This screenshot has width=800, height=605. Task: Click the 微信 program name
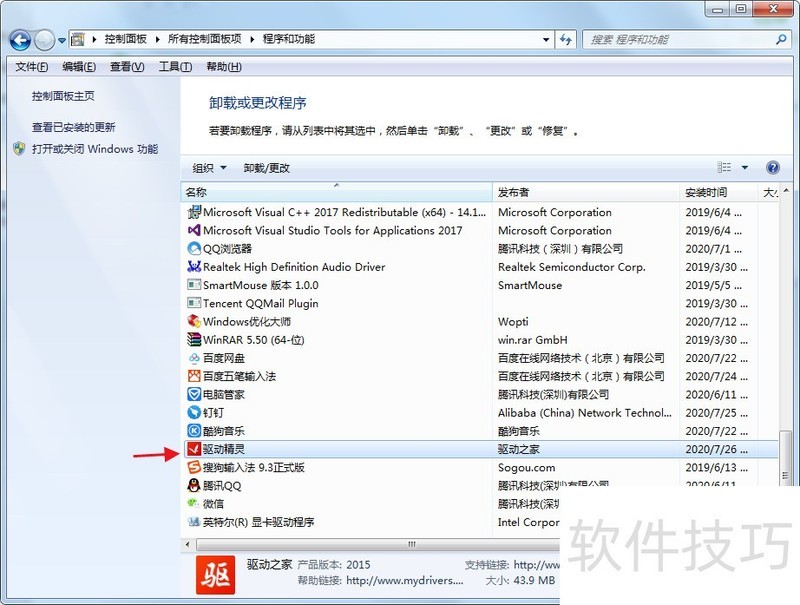click(x=213, y=504)
